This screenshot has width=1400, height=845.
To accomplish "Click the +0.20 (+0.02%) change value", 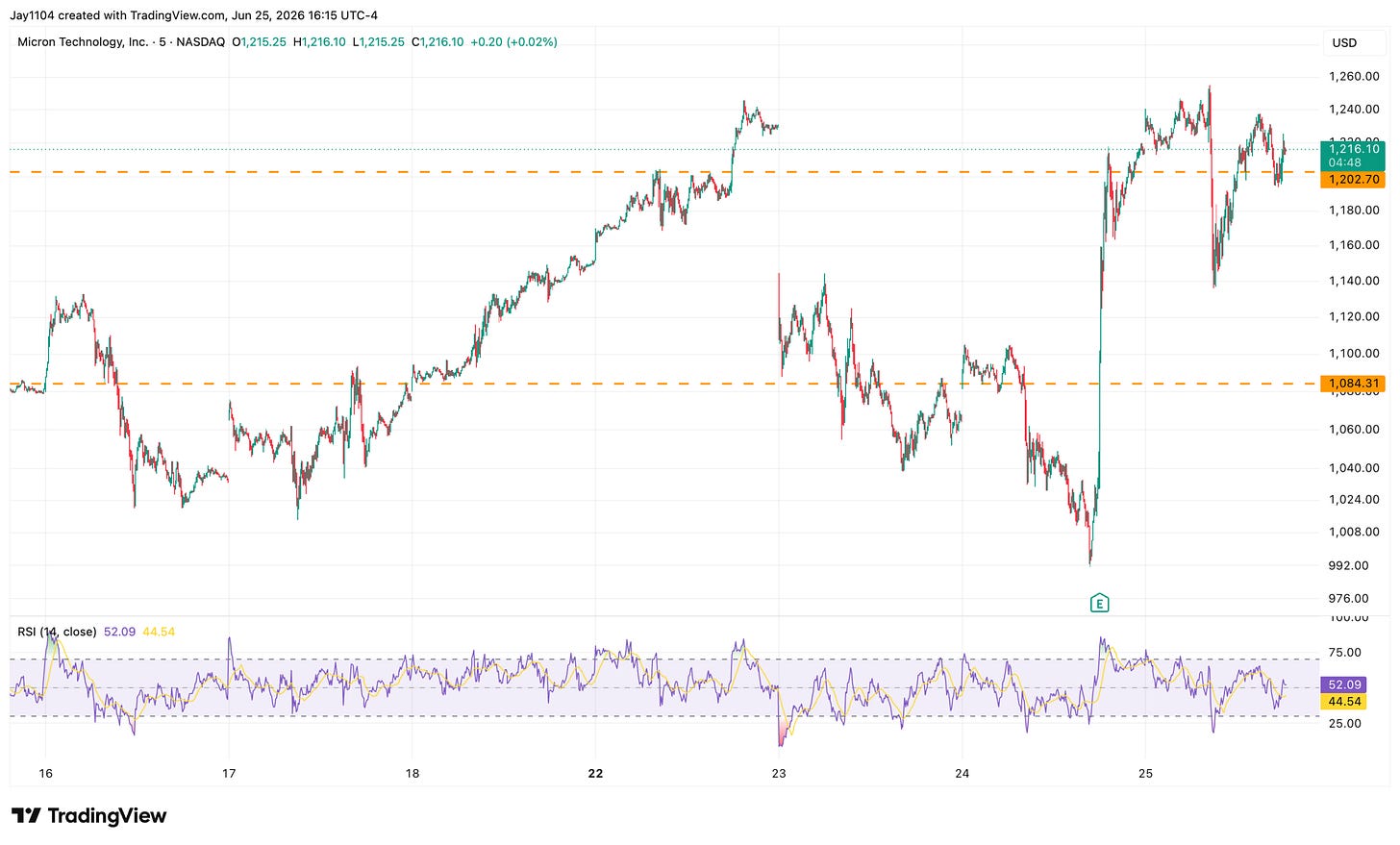I will [513, 42].
